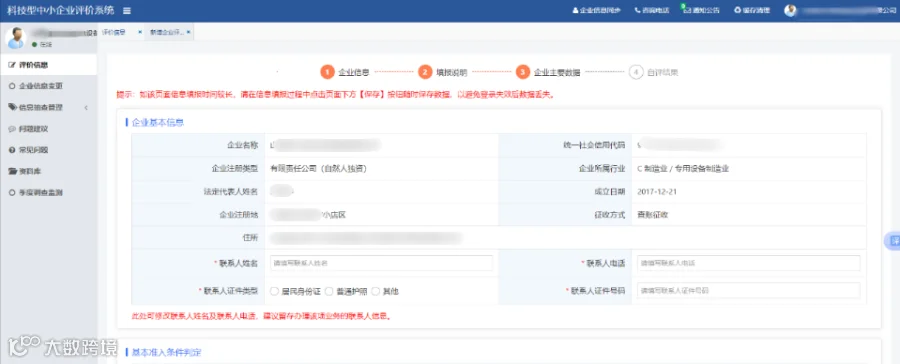Screen dimensions: 900x364
Task: Open 通知公告 notifications in header
Action: click(x=700, y=10)
